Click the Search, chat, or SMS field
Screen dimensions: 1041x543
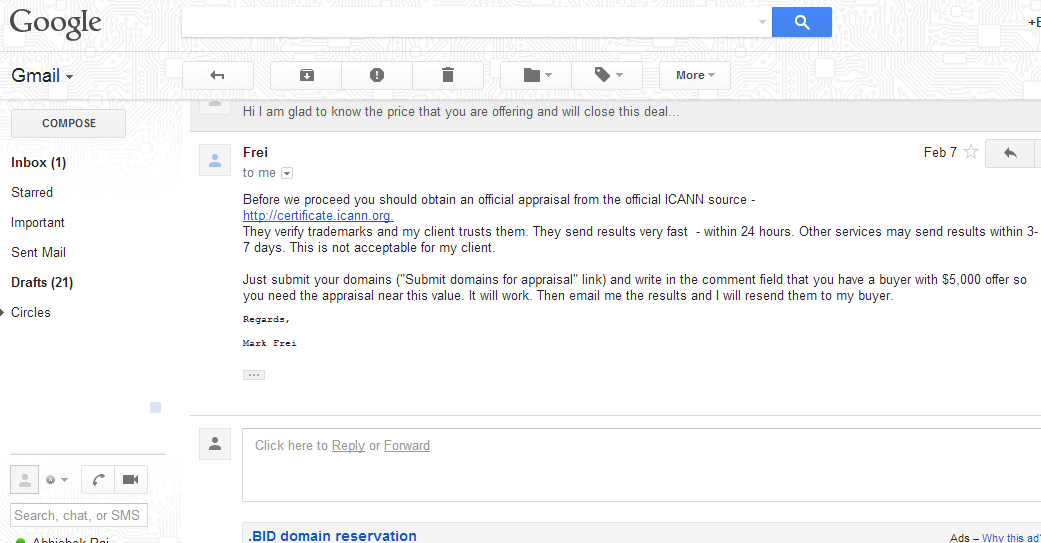pos(79,515)
